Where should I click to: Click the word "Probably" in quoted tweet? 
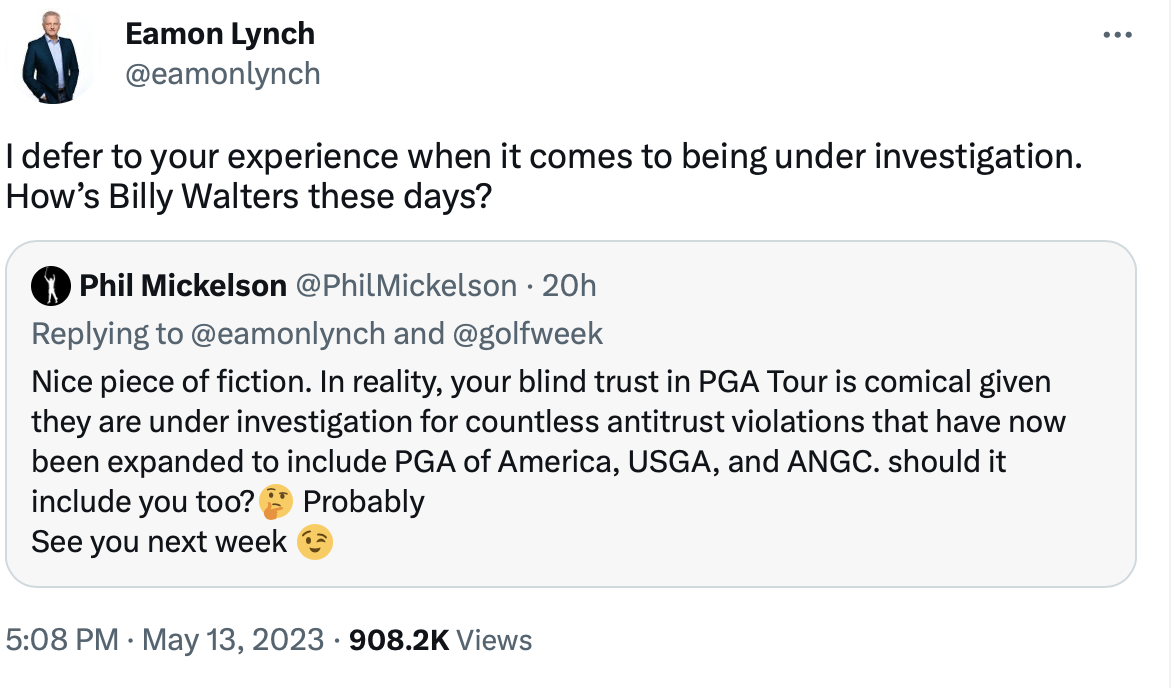[364, 501]
